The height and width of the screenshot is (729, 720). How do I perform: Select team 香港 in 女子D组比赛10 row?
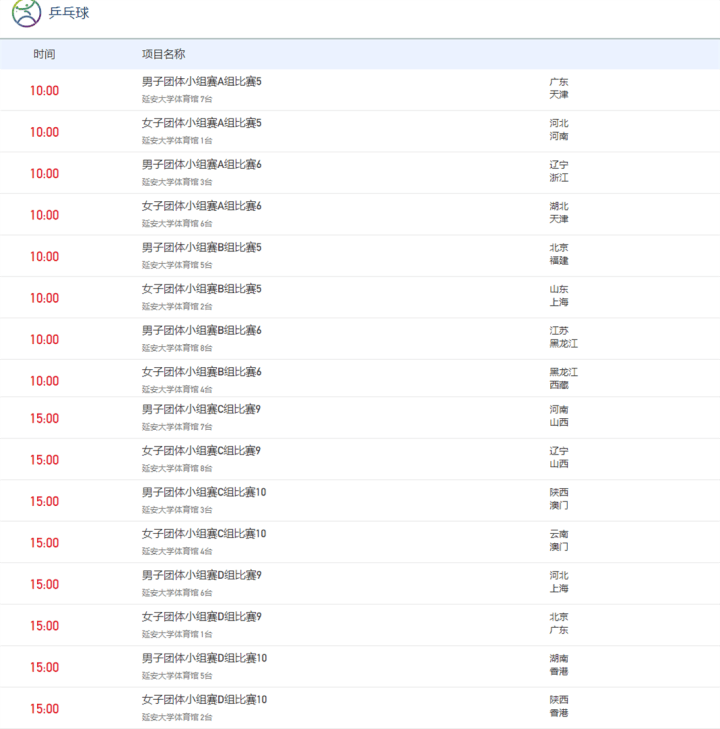click(559, 713)
